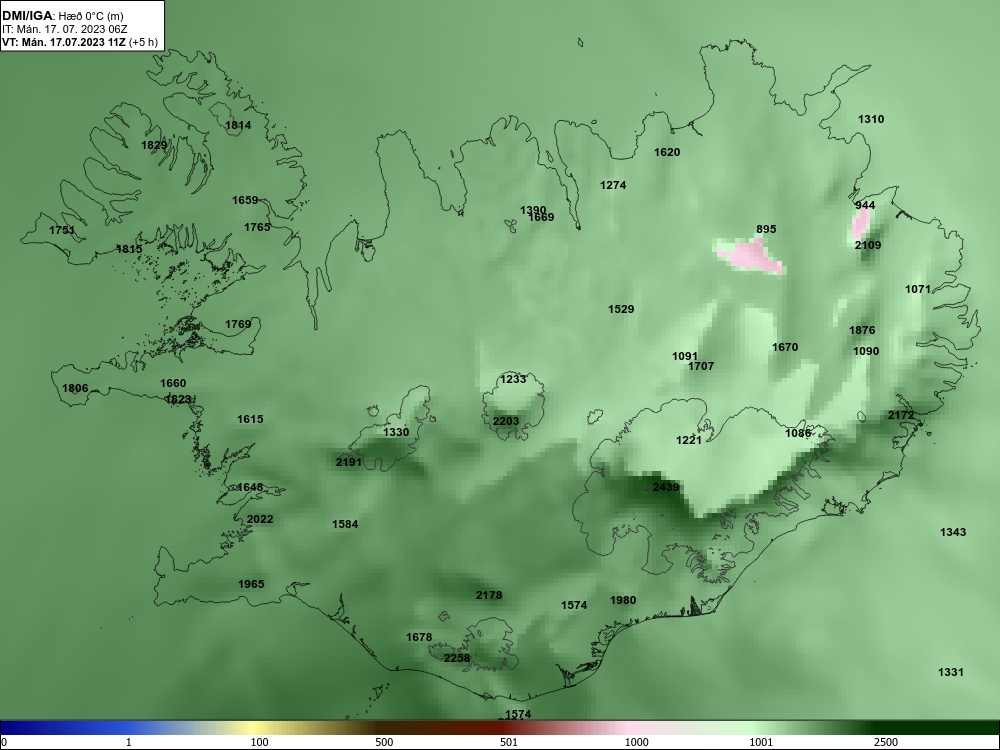Click the title line "DMI/IGA: Hæð 0°C (m)"
The height and width of the screenshot is (750, 1000).
tap(62, 16)
